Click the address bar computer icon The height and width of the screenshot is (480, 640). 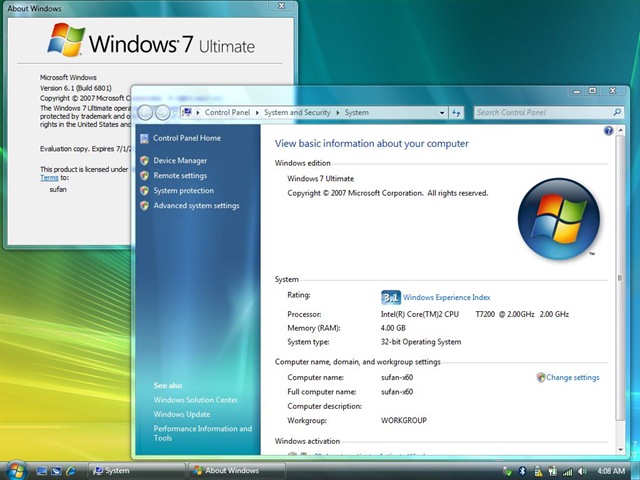point(187,112)
